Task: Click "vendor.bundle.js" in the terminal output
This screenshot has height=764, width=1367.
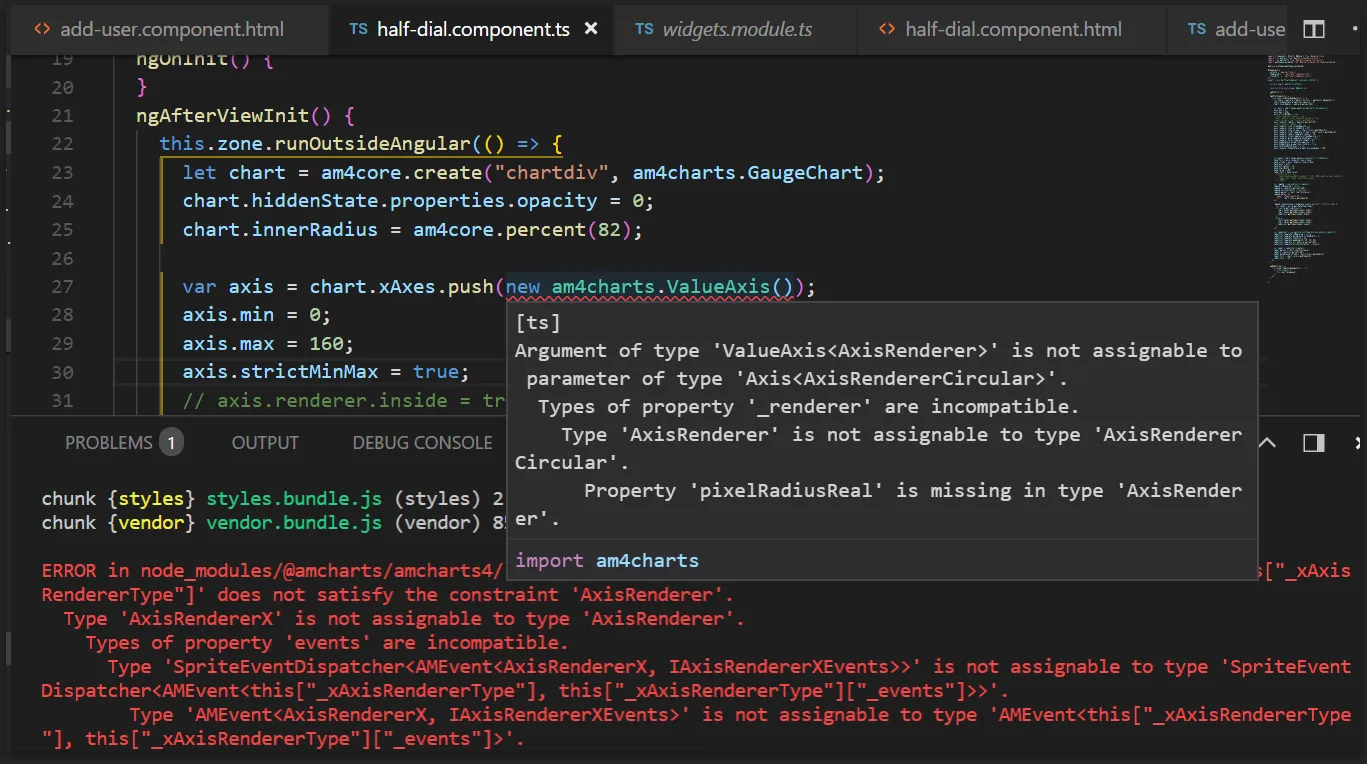Action: click(x=294, y=522)
